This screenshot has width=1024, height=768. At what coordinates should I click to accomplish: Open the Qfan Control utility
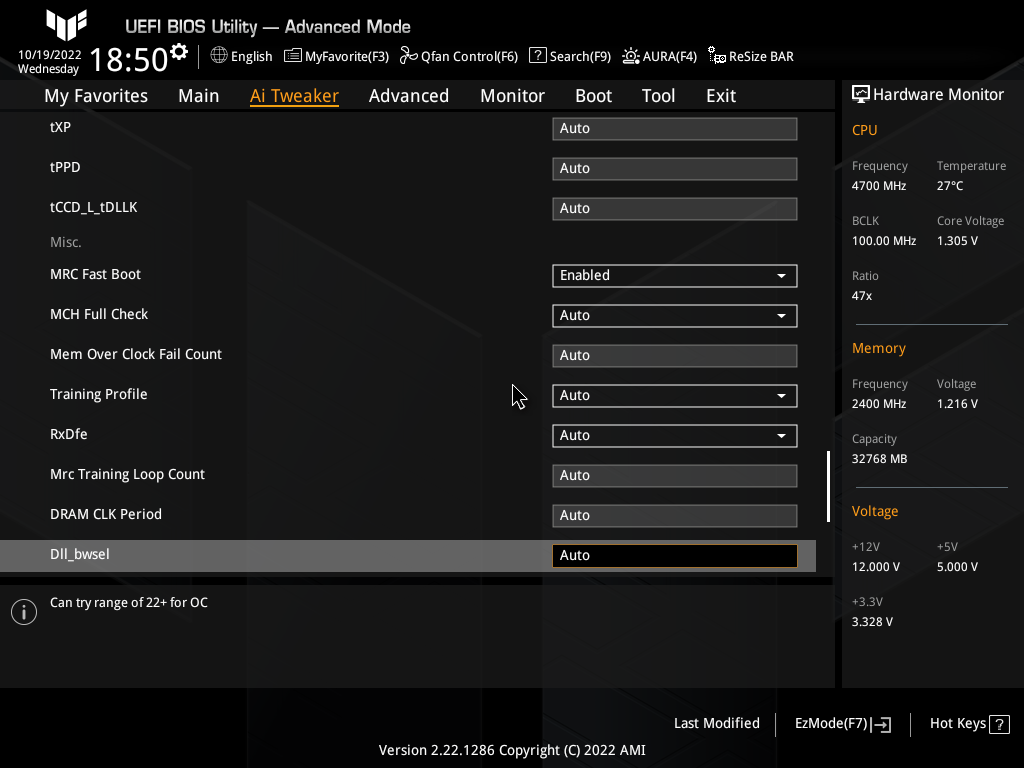(x=459, y=56)
